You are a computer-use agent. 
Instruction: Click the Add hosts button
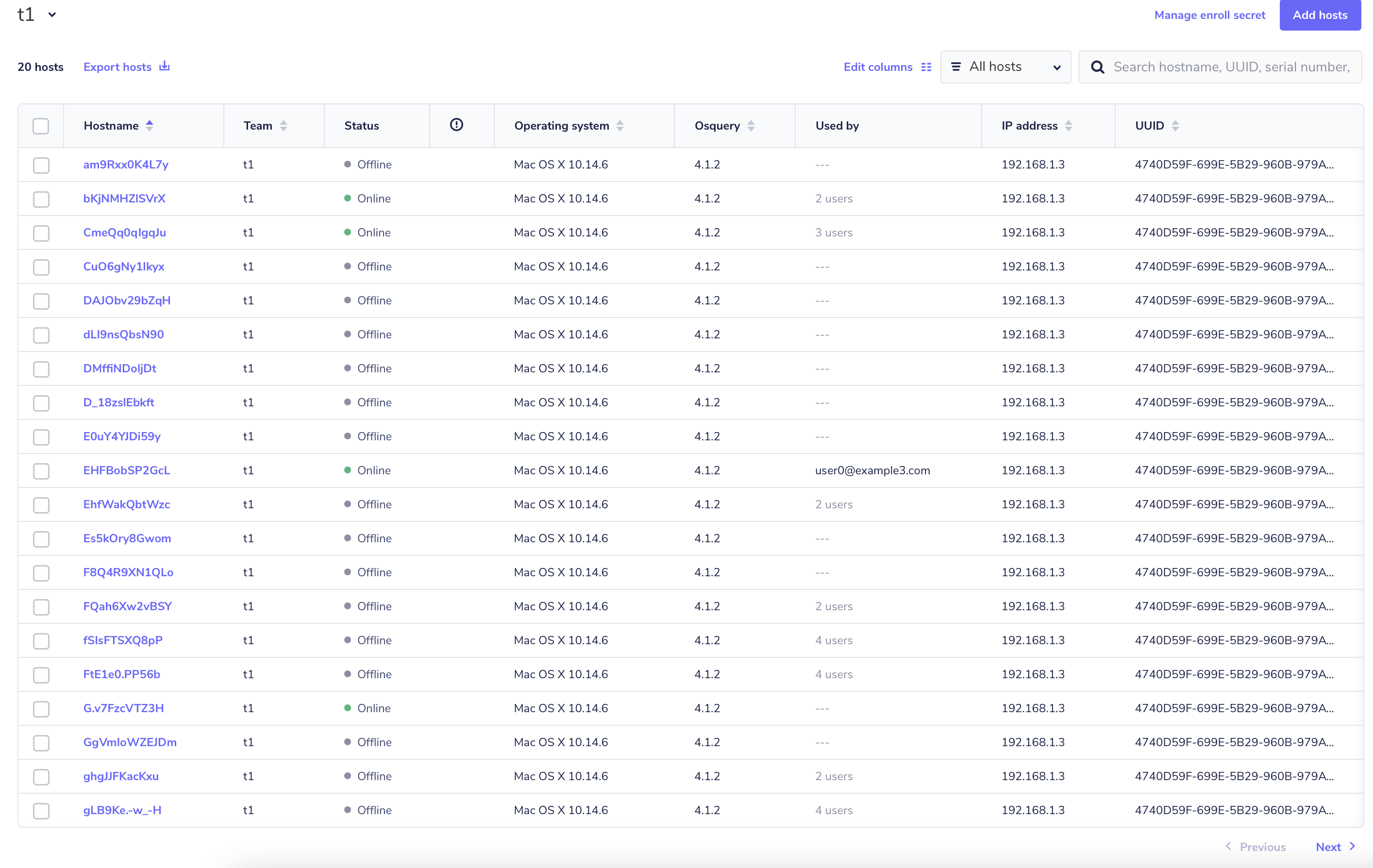(x=1320, y=16)
